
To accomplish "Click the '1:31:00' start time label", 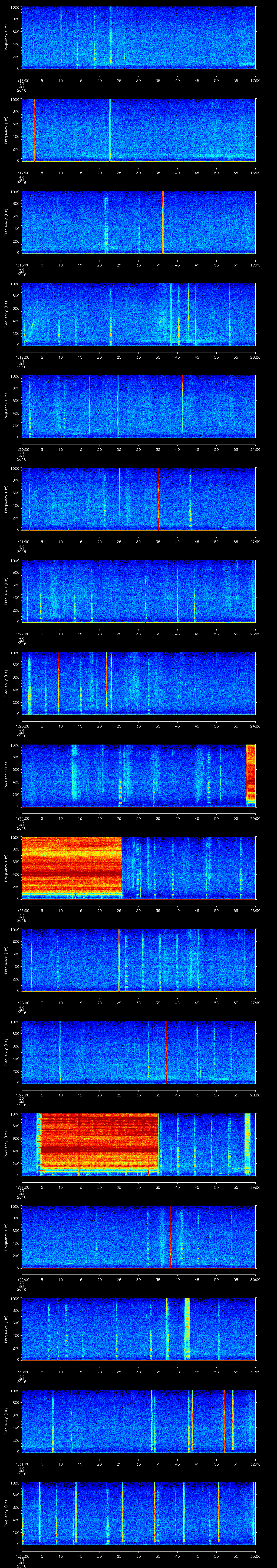I will [x=22, y=1464].
